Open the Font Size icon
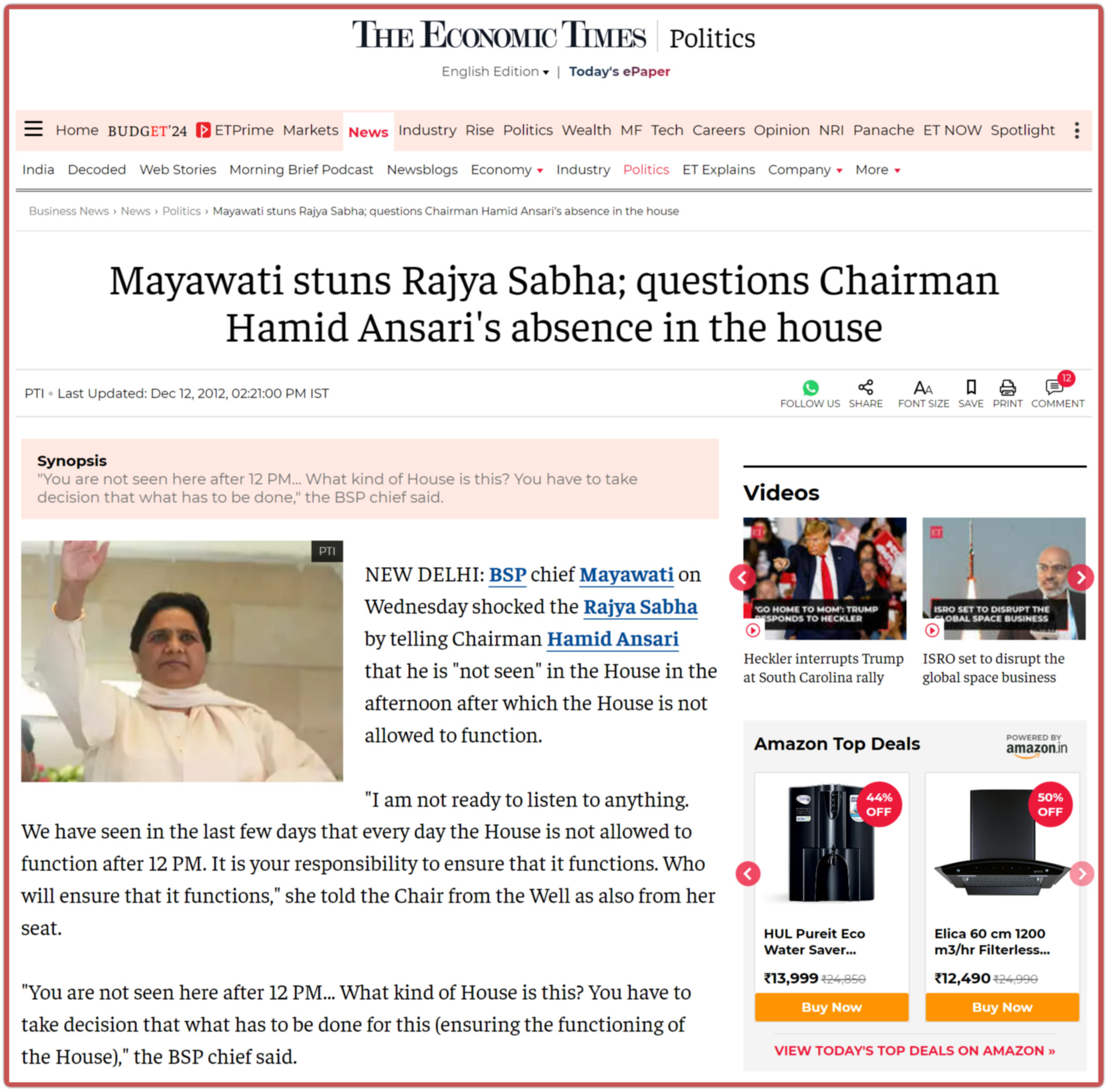 pos(923,389)
